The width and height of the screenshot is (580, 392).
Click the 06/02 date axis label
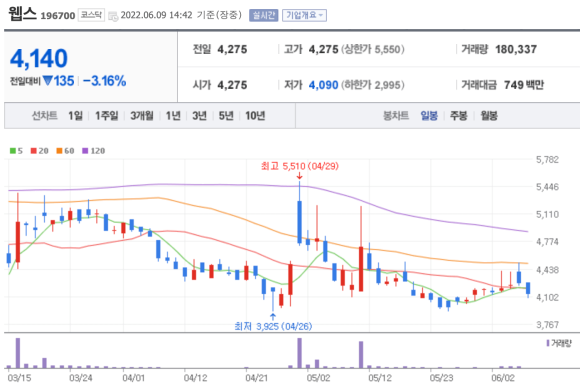(503, 378)
